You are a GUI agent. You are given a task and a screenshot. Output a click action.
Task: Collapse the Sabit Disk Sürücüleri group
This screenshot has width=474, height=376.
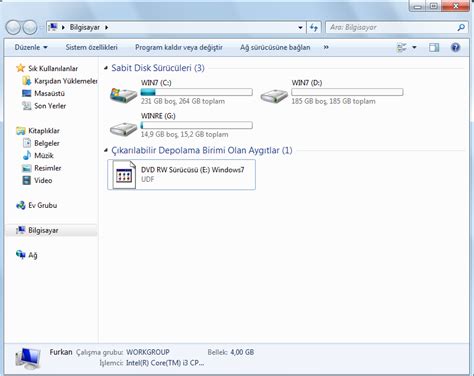(106, 68)
